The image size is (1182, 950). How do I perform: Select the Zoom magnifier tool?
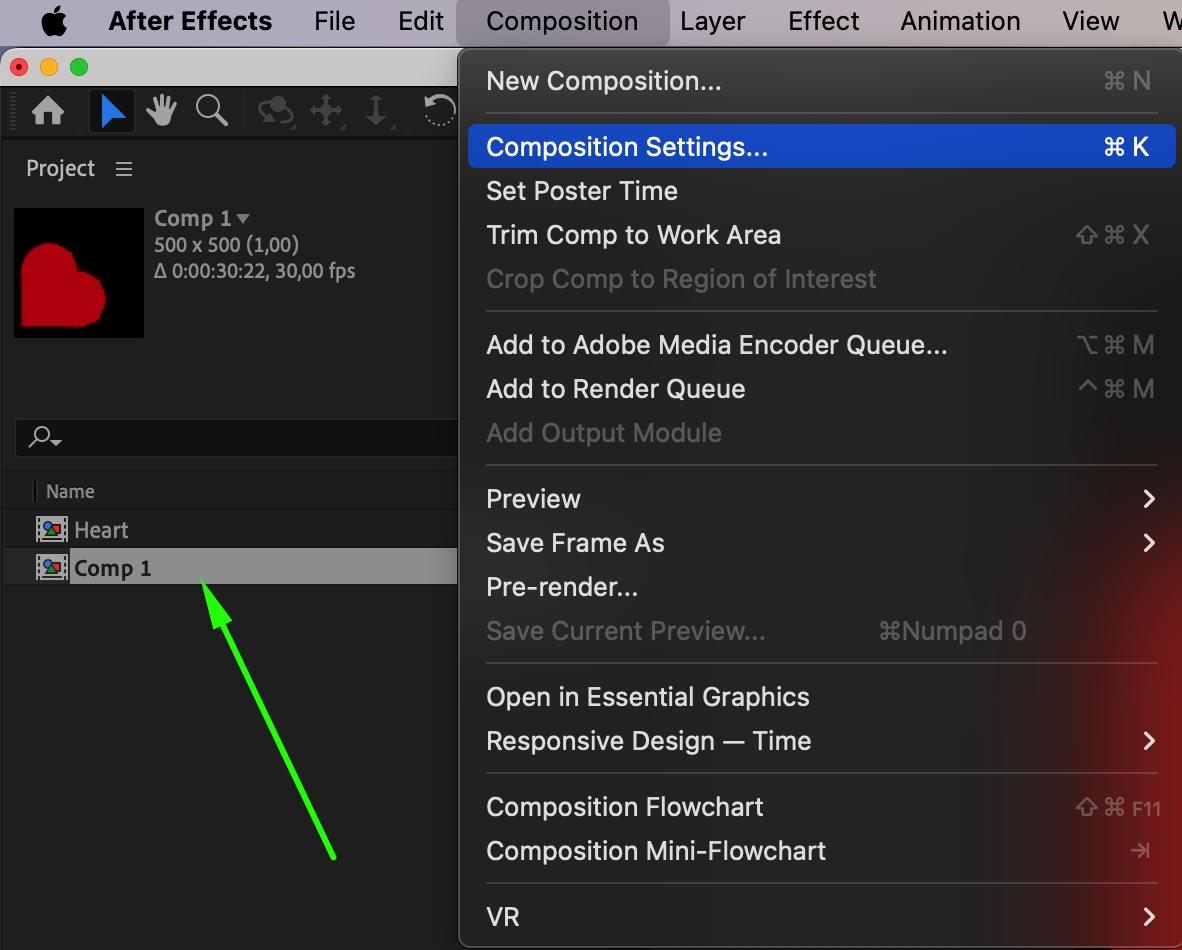click(x=212, y=112)
